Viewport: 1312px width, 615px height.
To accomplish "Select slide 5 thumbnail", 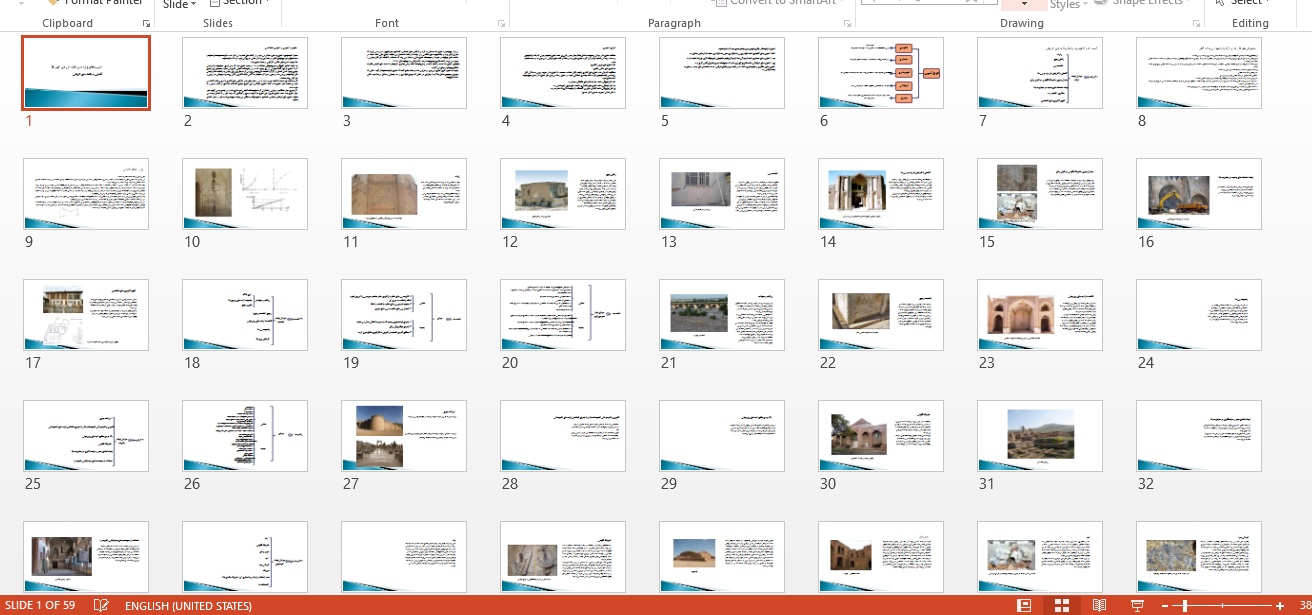I will point(722,73).
